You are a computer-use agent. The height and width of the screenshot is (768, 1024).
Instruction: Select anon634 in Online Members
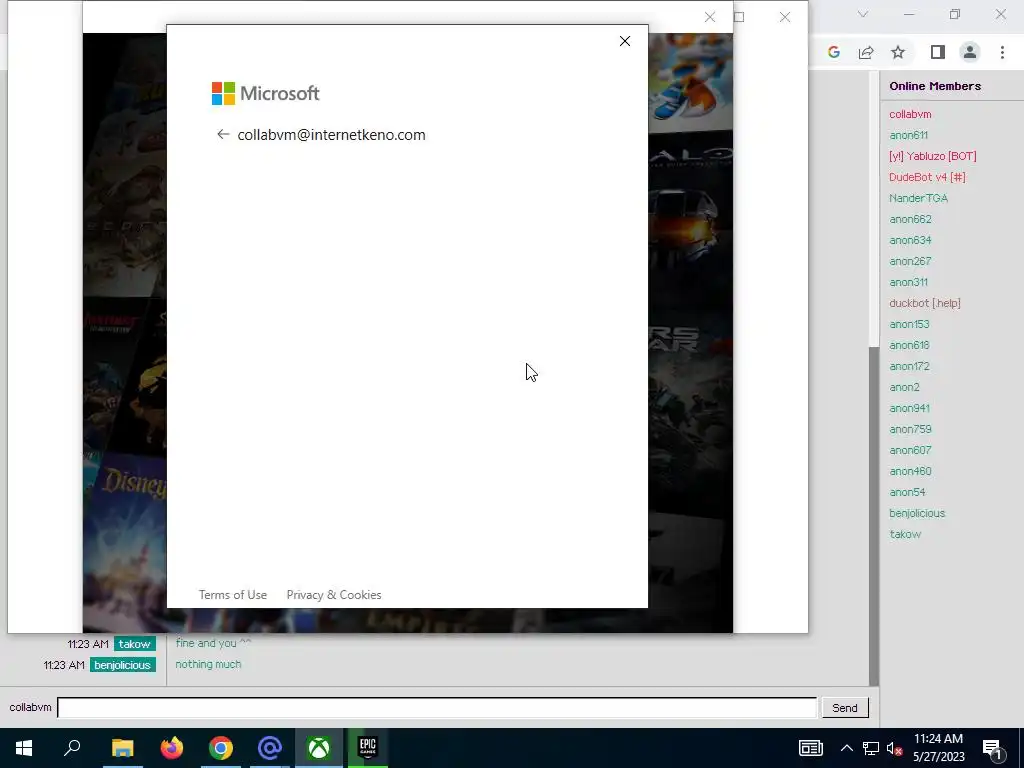pyautogui.click(x=910, y=240)
